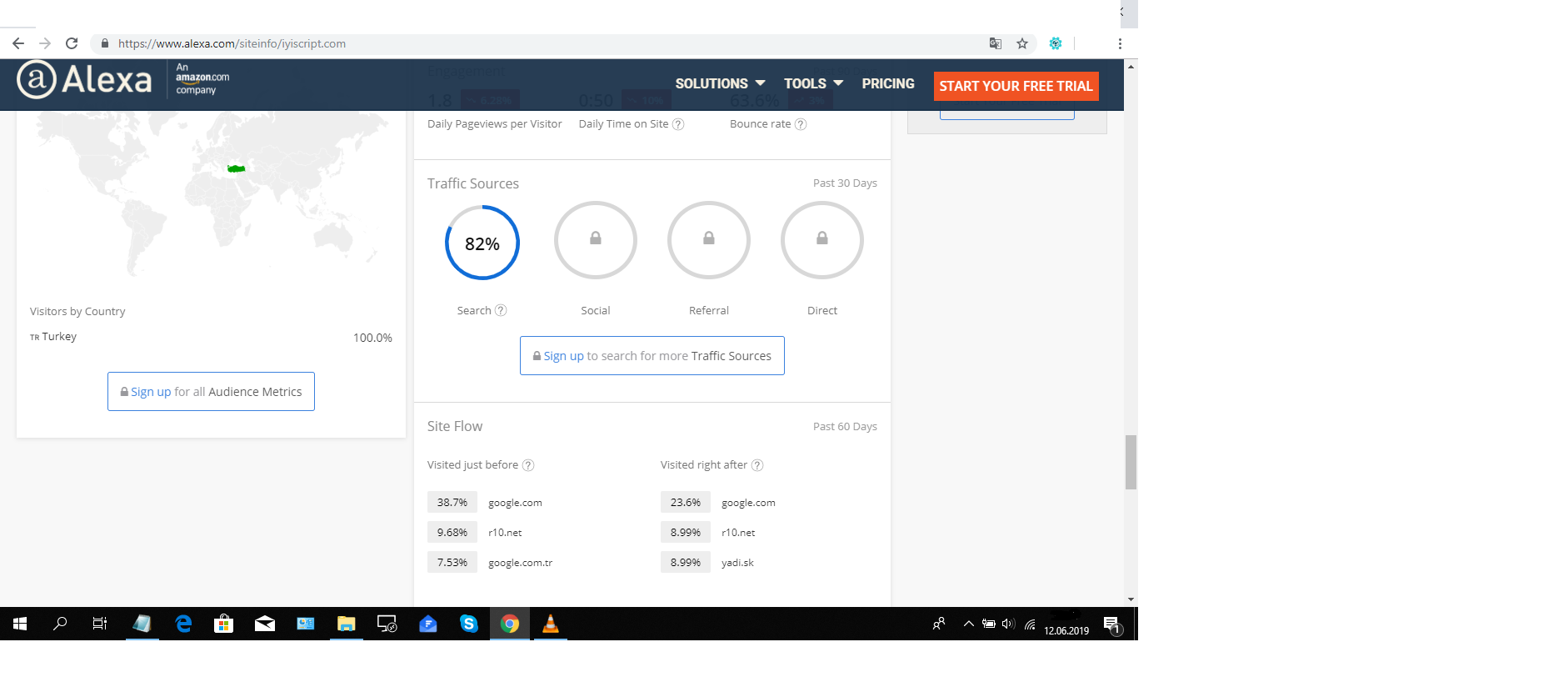This screenshot has width=1568, height=687.
Task: Open the Google Translate page icon
Action: 995,43
